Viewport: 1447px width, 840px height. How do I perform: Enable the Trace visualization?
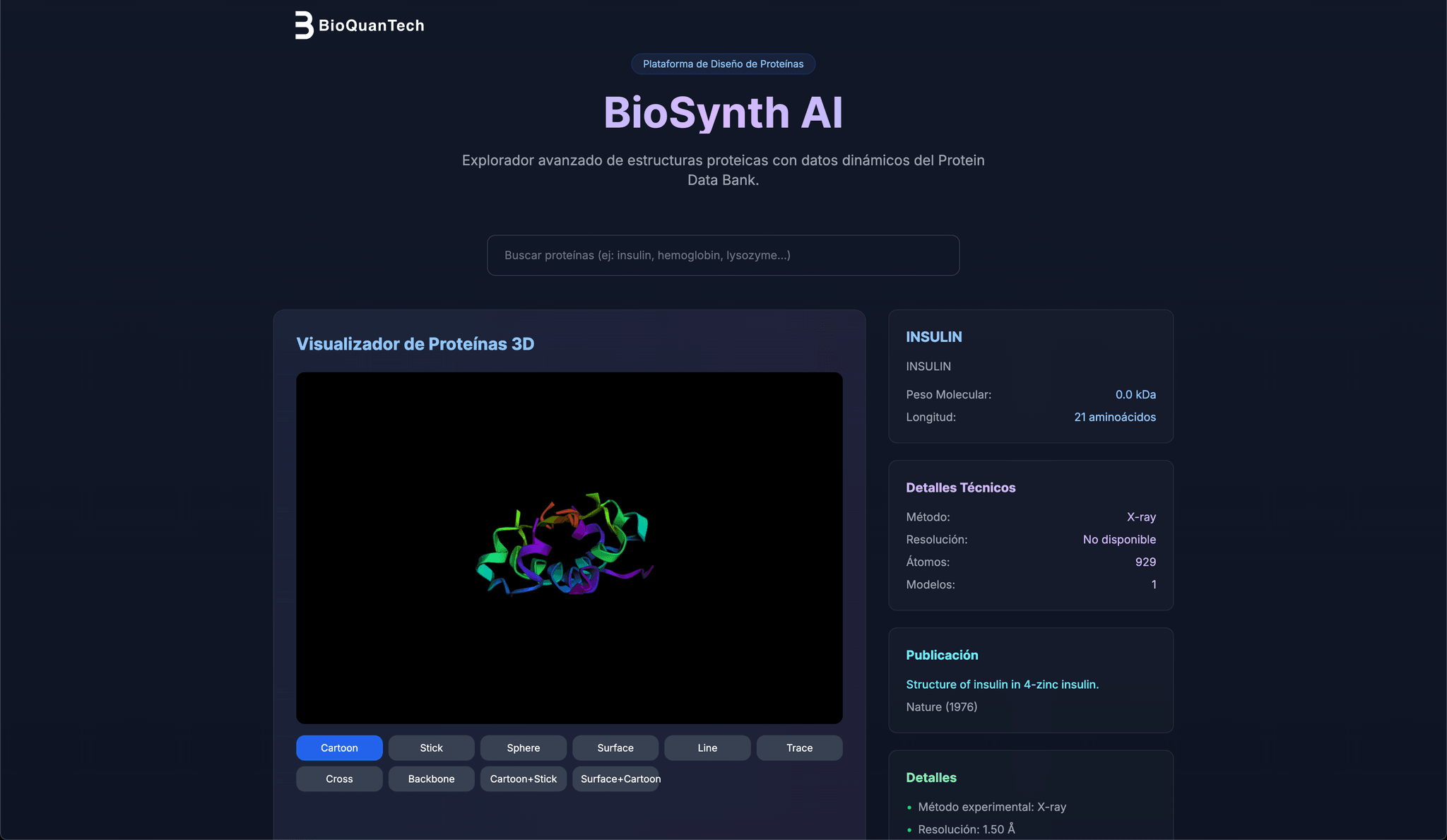799,747
